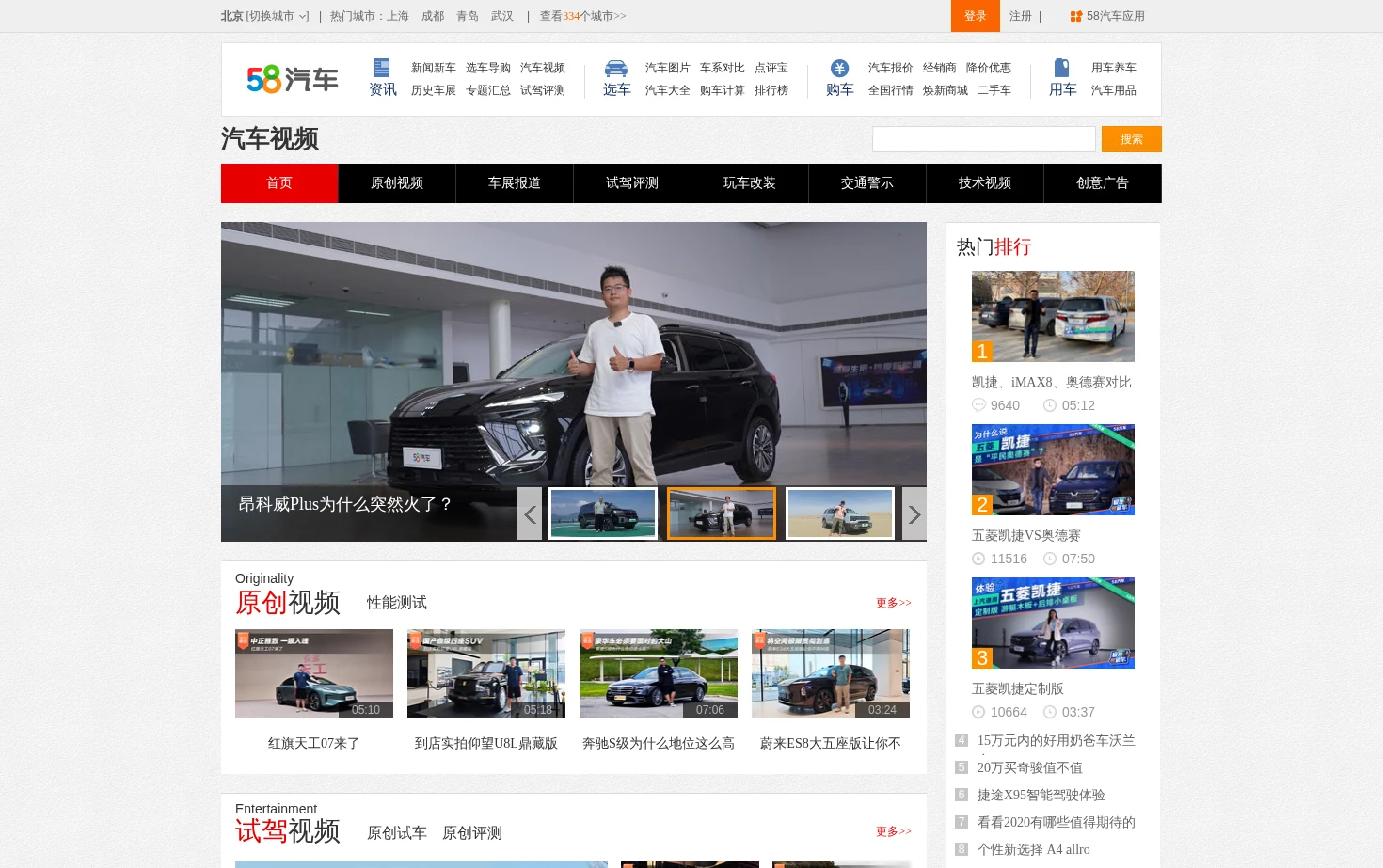This screenshot has height=868, width=1383.
Task: Open 性能测试 subcategory link
Action: [397, 603]
